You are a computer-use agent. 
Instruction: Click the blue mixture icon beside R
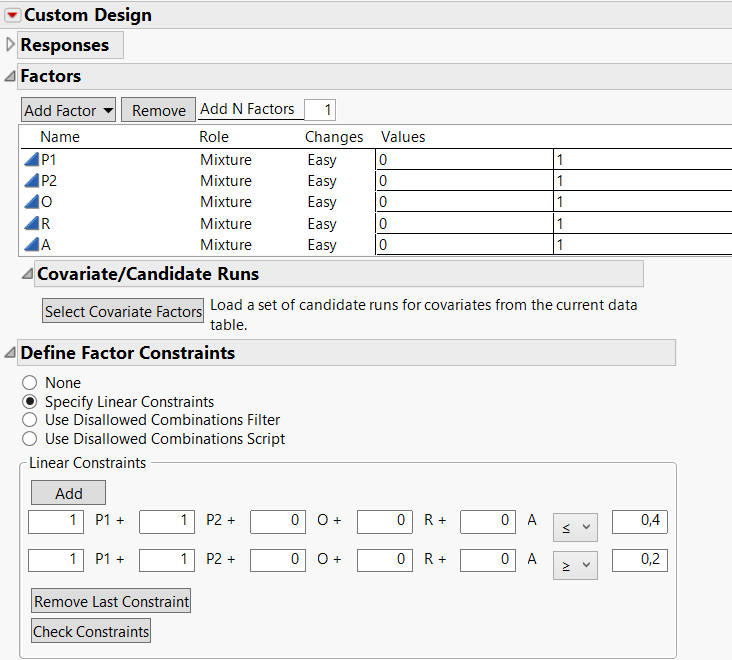(30, 224)
